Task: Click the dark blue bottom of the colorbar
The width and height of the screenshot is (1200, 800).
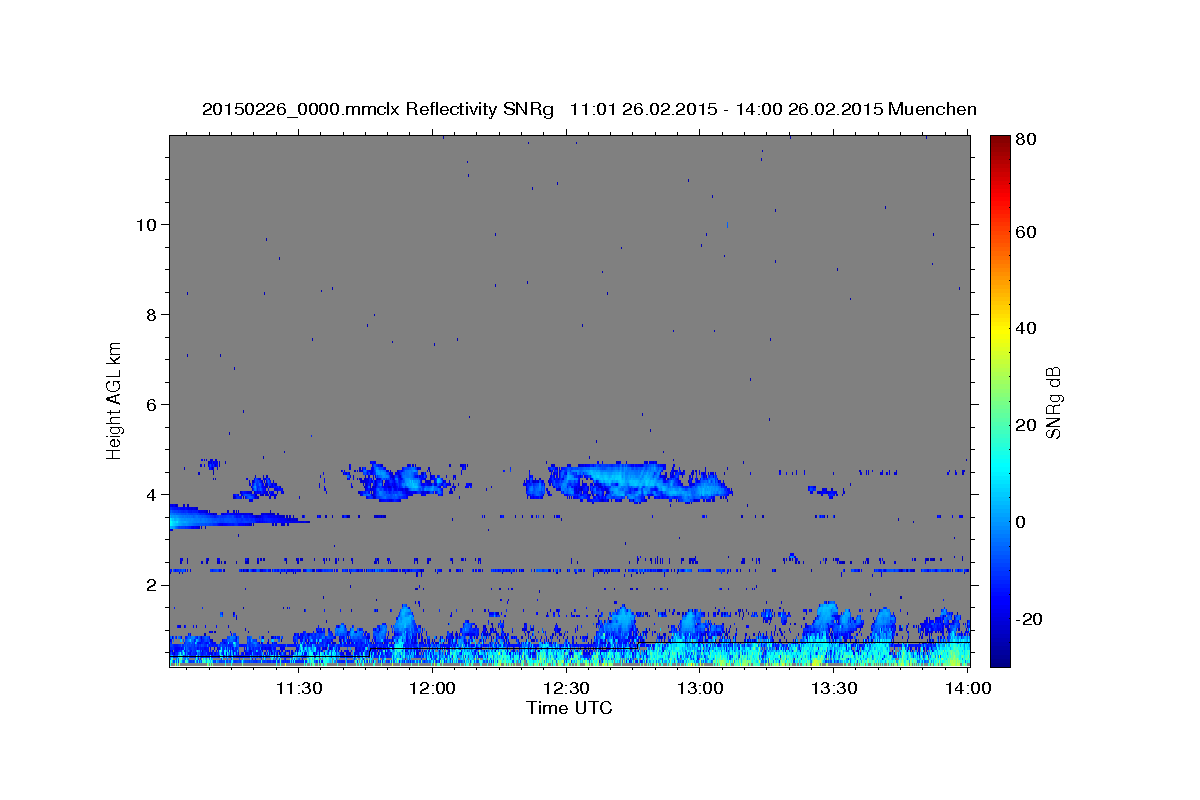Action: (x=999, y=655)
